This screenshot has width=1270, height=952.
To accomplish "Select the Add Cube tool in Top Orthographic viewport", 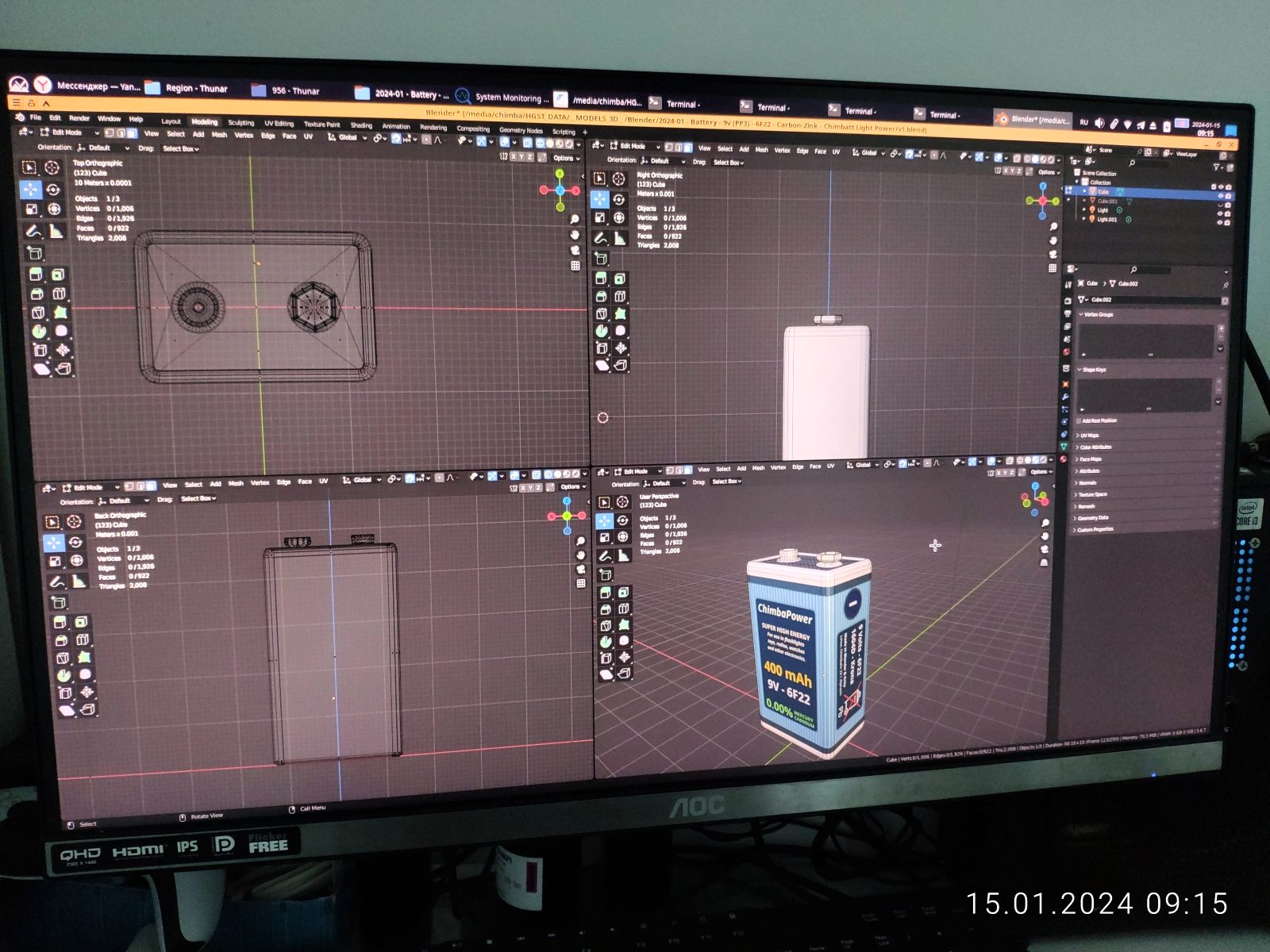I will [34, 253].
